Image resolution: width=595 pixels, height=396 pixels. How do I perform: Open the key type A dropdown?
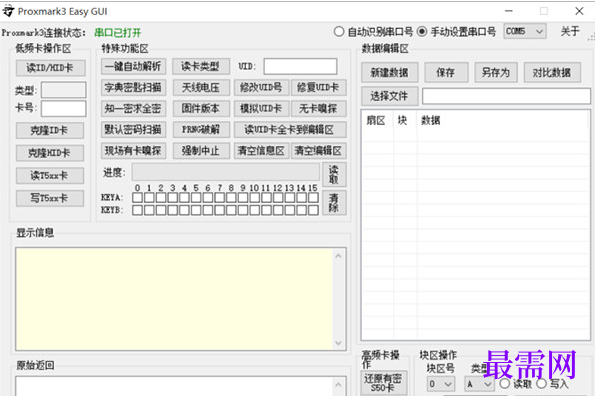coord(479,384)
